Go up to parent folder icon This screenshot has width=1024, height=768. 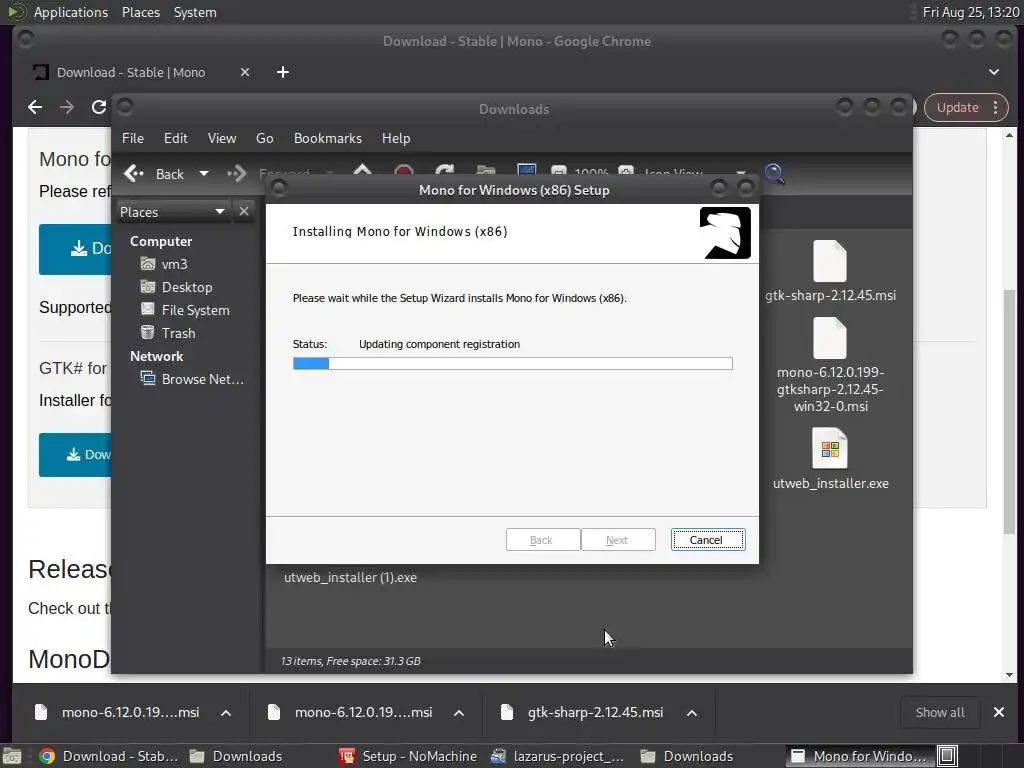362,171
